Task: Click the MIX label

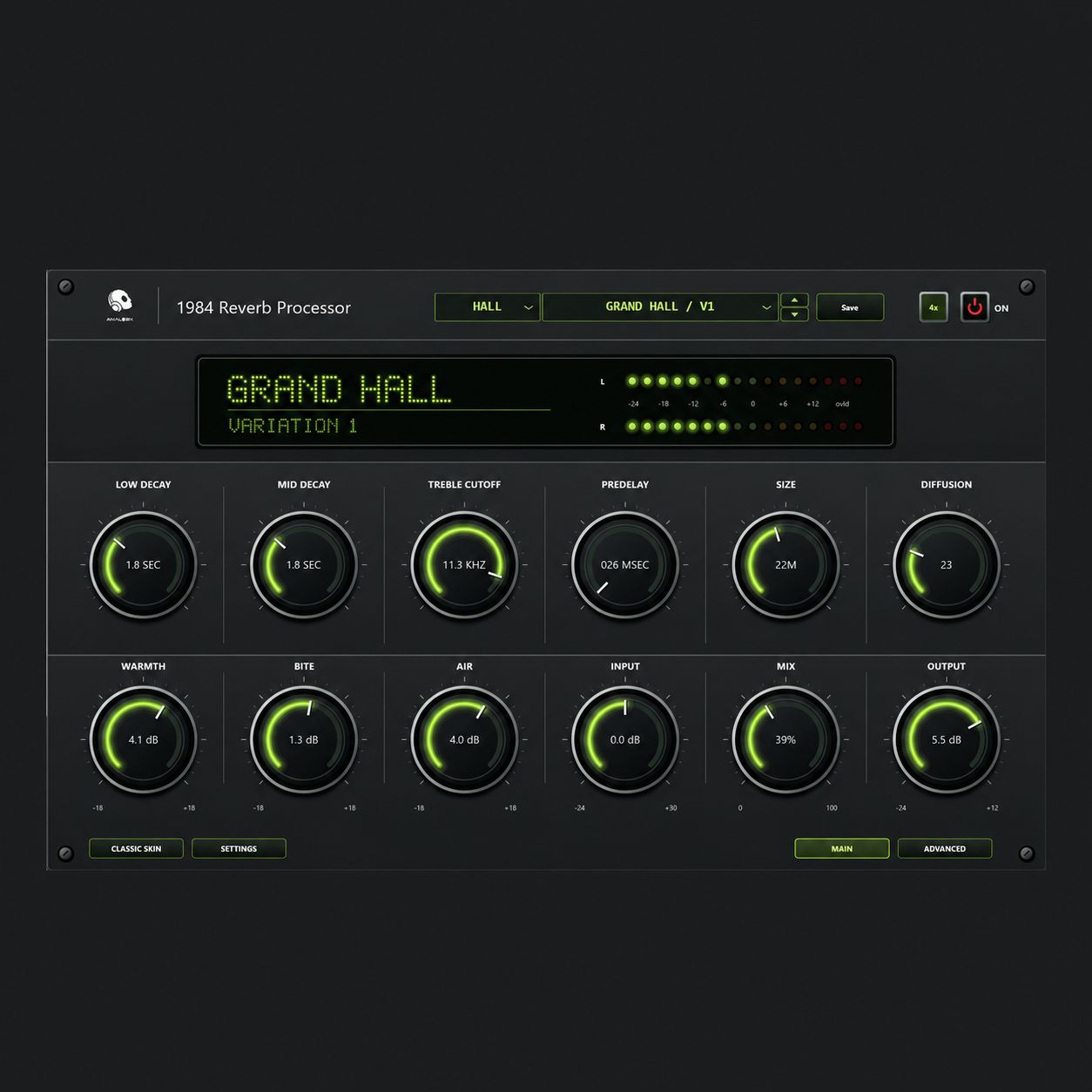Action: (785, 666)
